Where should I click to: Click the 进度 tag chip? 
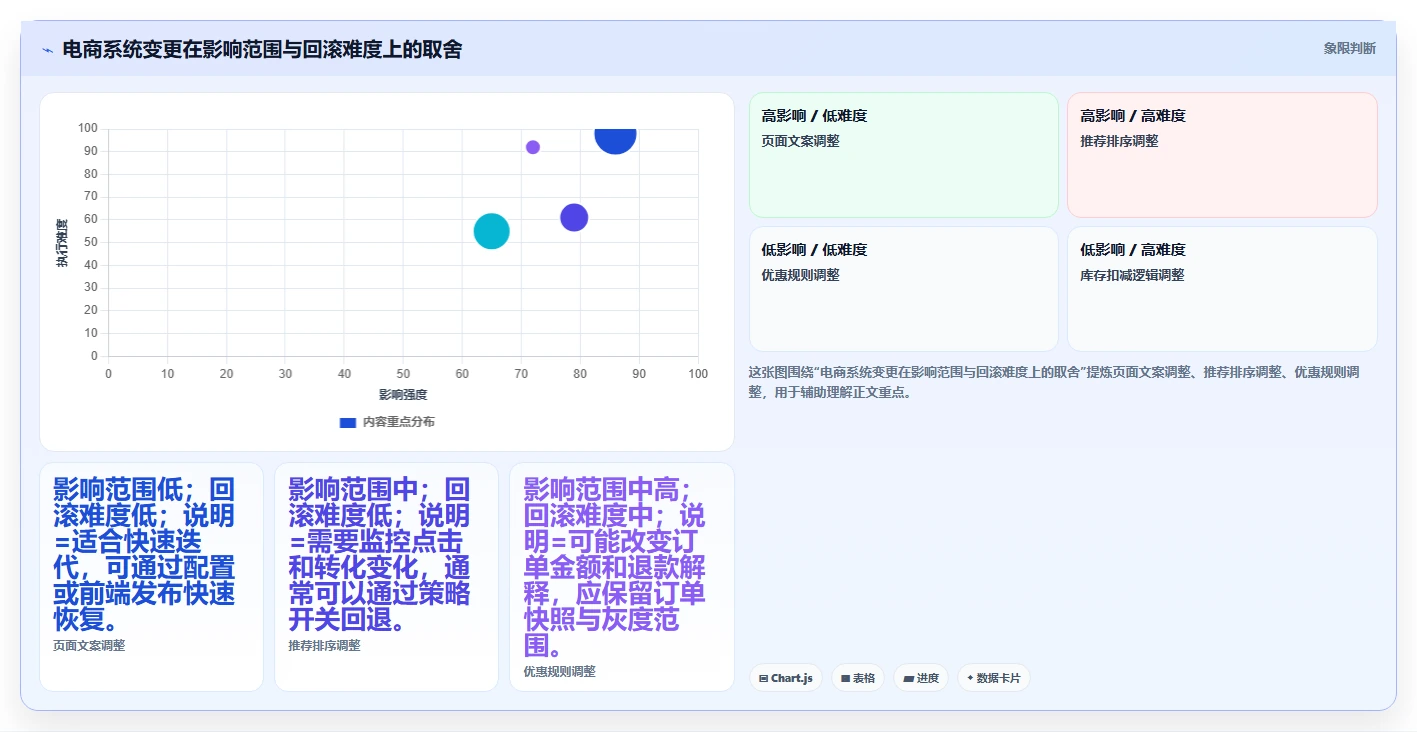[921, 678]
